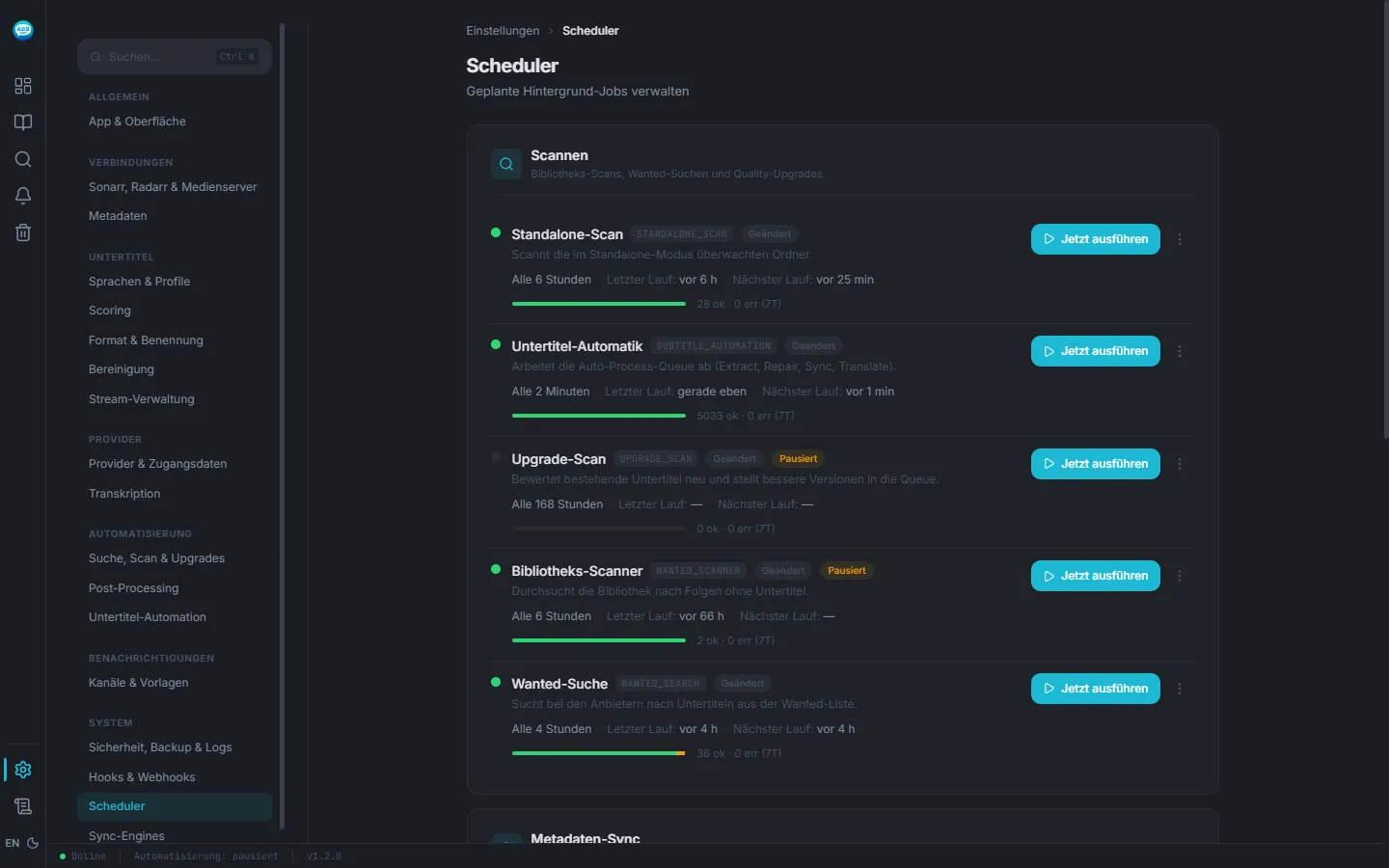Open Untertitel-Automation settings
Viewport: 1389px width, 868px height.
tap(175, 617)
